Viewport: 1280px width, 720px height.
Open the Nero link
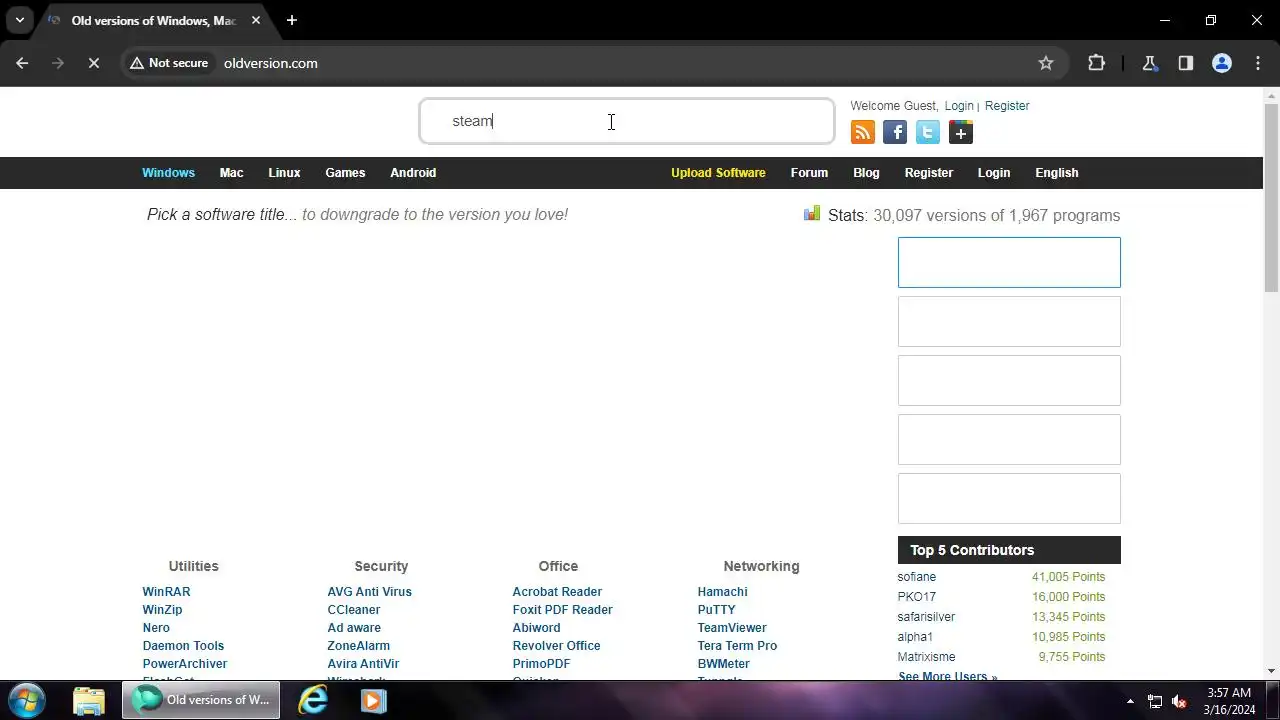point(156,628)
